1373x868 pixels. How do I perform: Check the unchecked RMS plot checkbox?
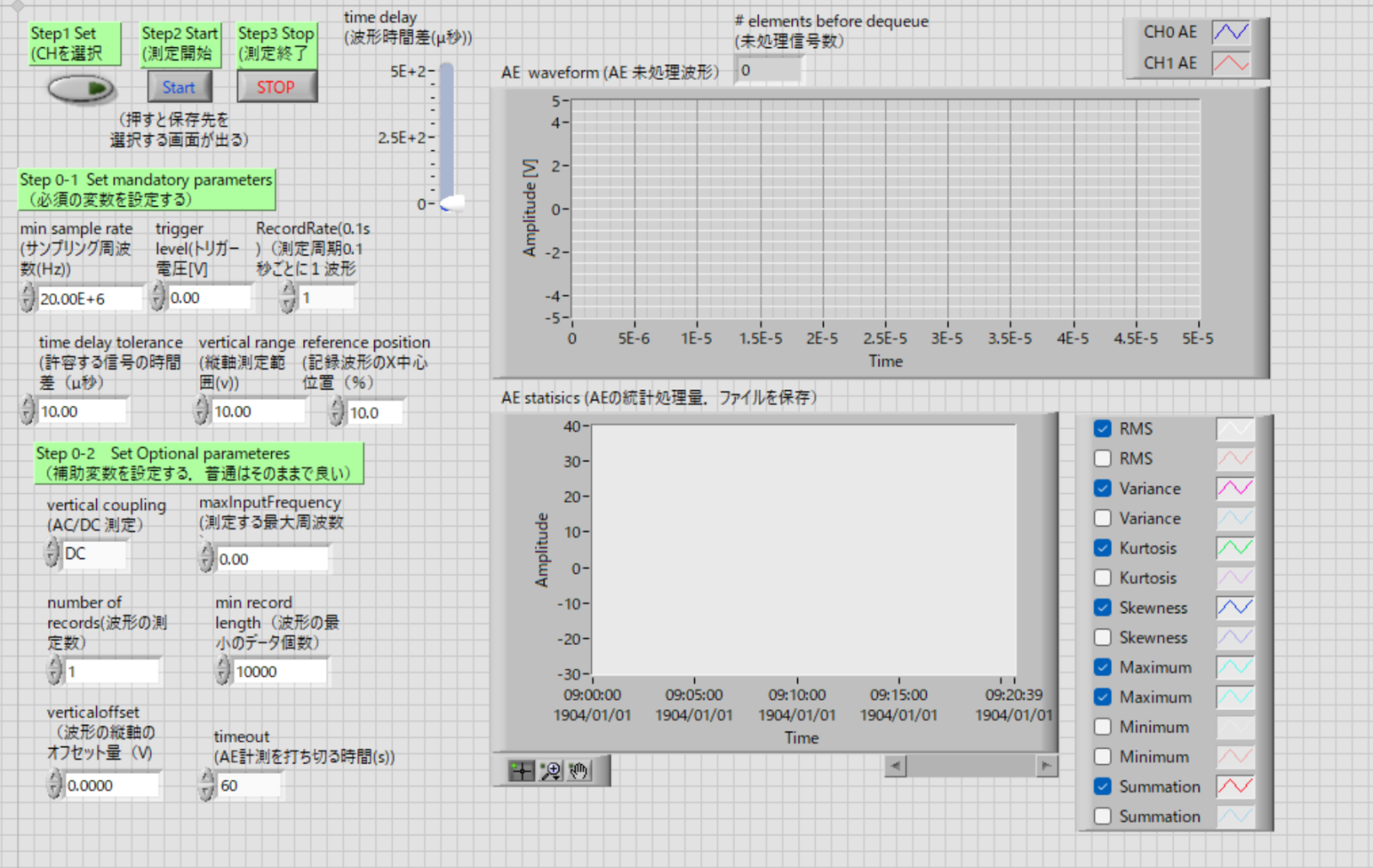click(x=1103, y=458)
